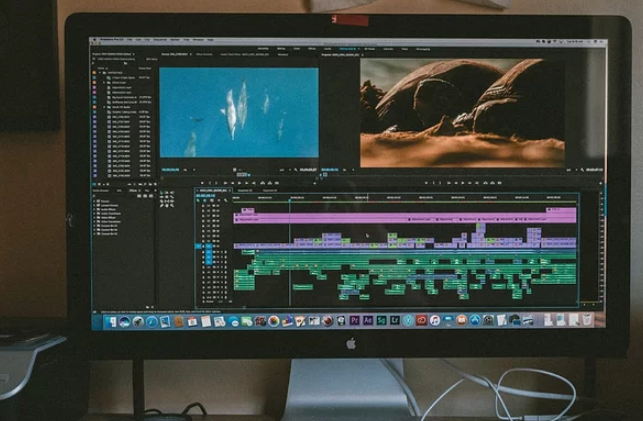Expand Lumetri Presets folder in Effects panel

95,205
